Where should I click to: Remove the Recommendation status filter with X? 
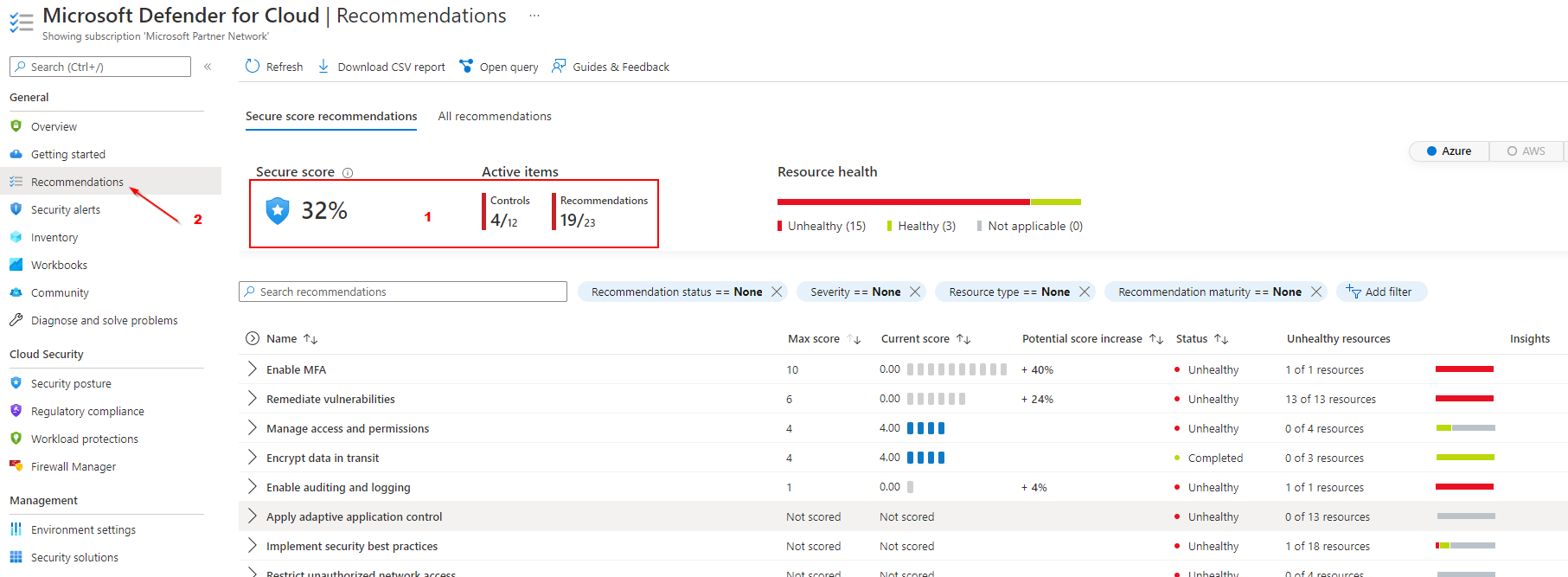(777, 292)
